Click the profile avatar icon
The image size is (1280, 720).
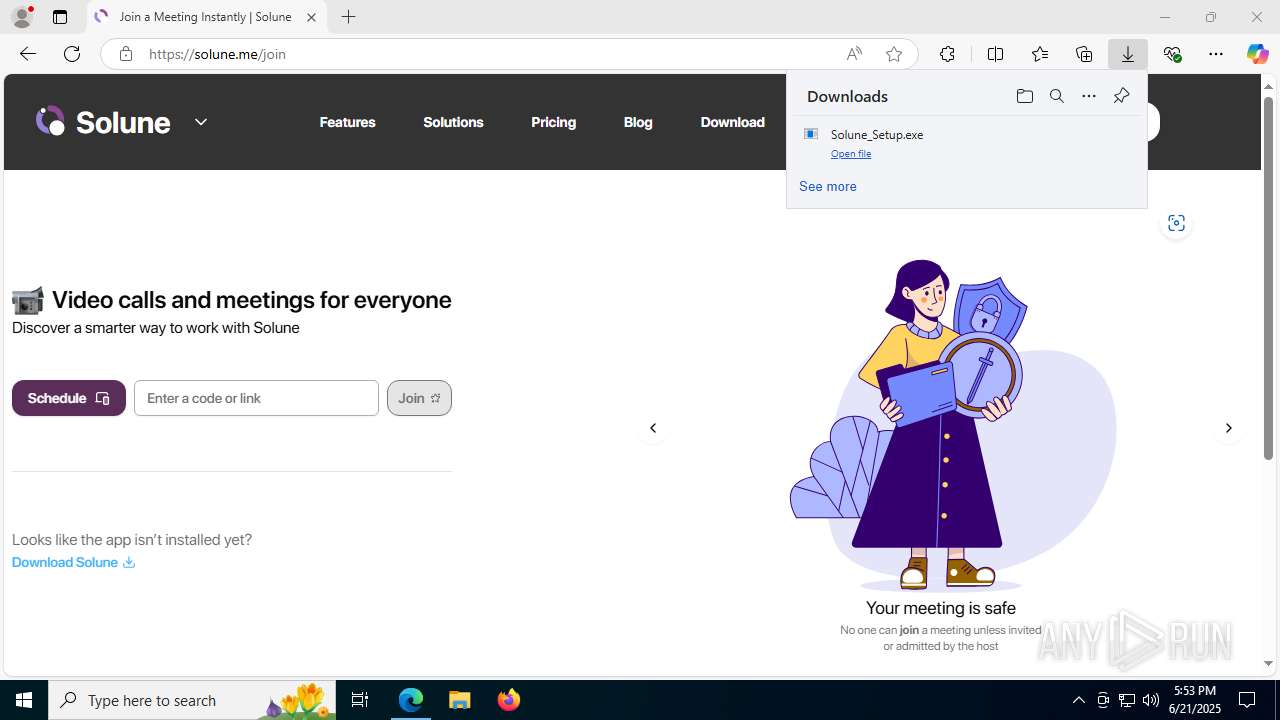[22, 17]
